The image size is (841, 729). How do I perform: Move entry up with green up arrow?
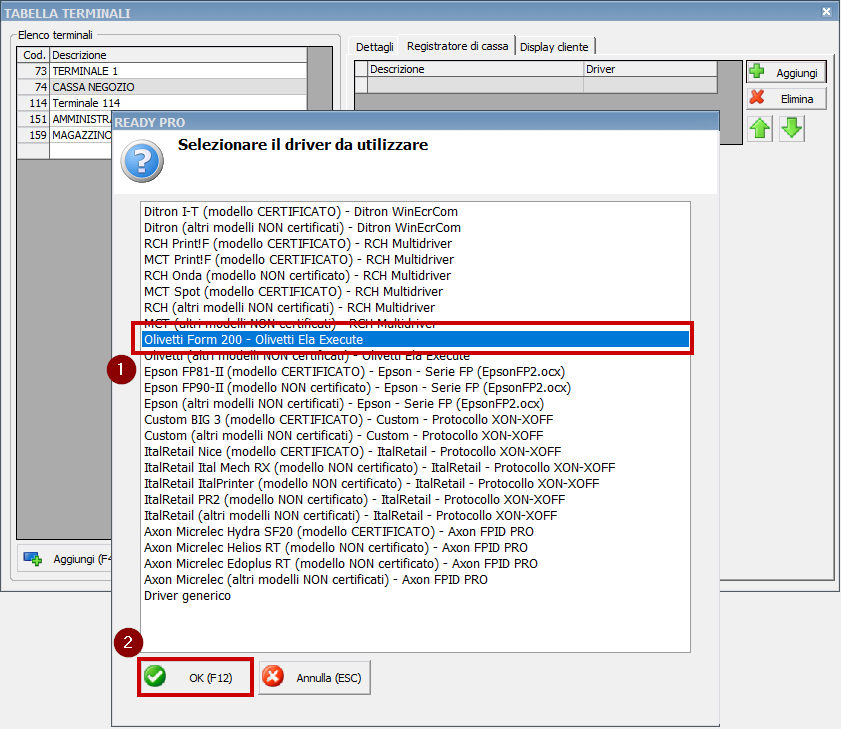coord(760,129)
